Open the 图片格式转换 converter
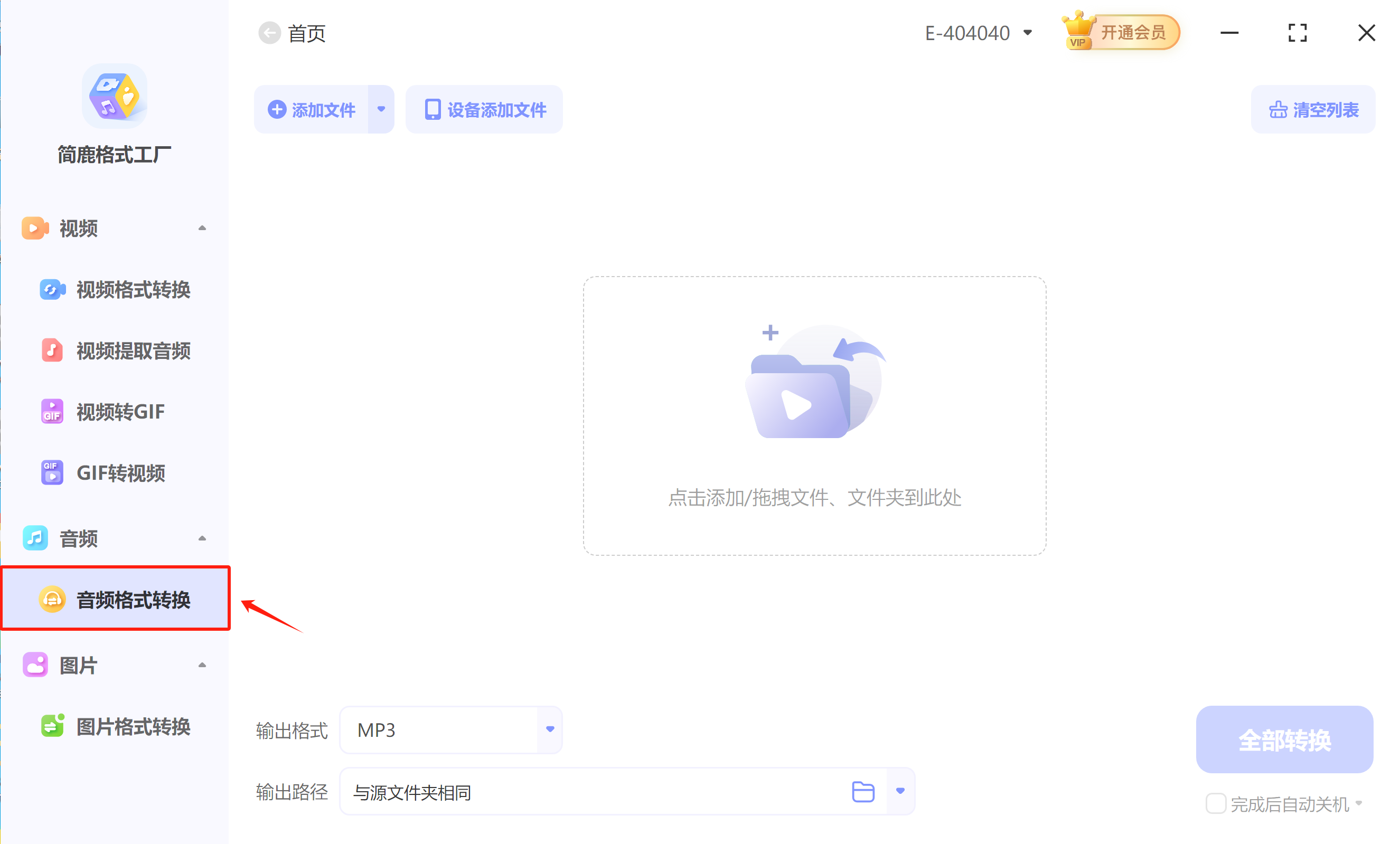 [133, 727]
